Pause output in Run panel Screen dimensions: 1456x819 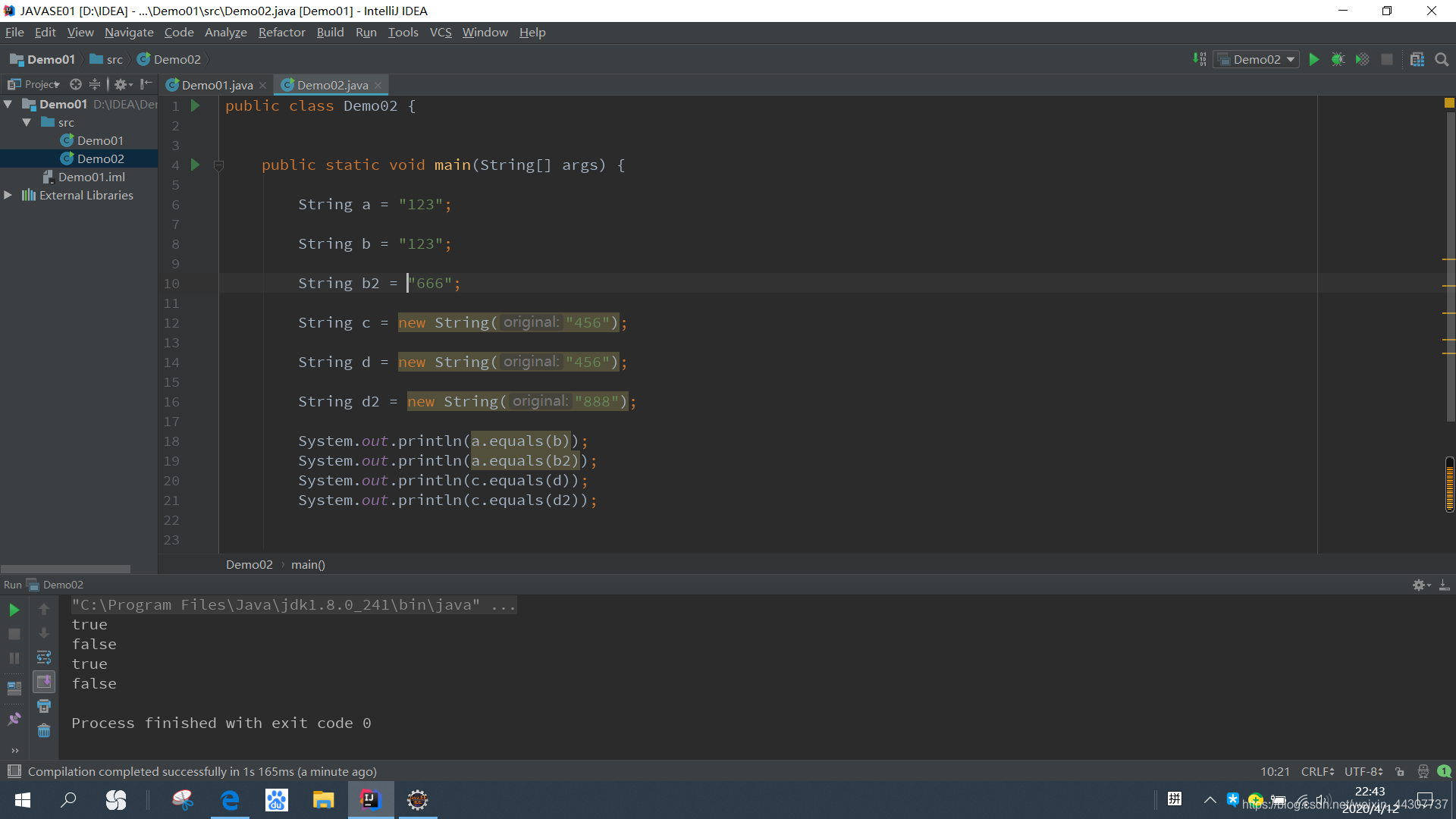click(x=14, y=658)
